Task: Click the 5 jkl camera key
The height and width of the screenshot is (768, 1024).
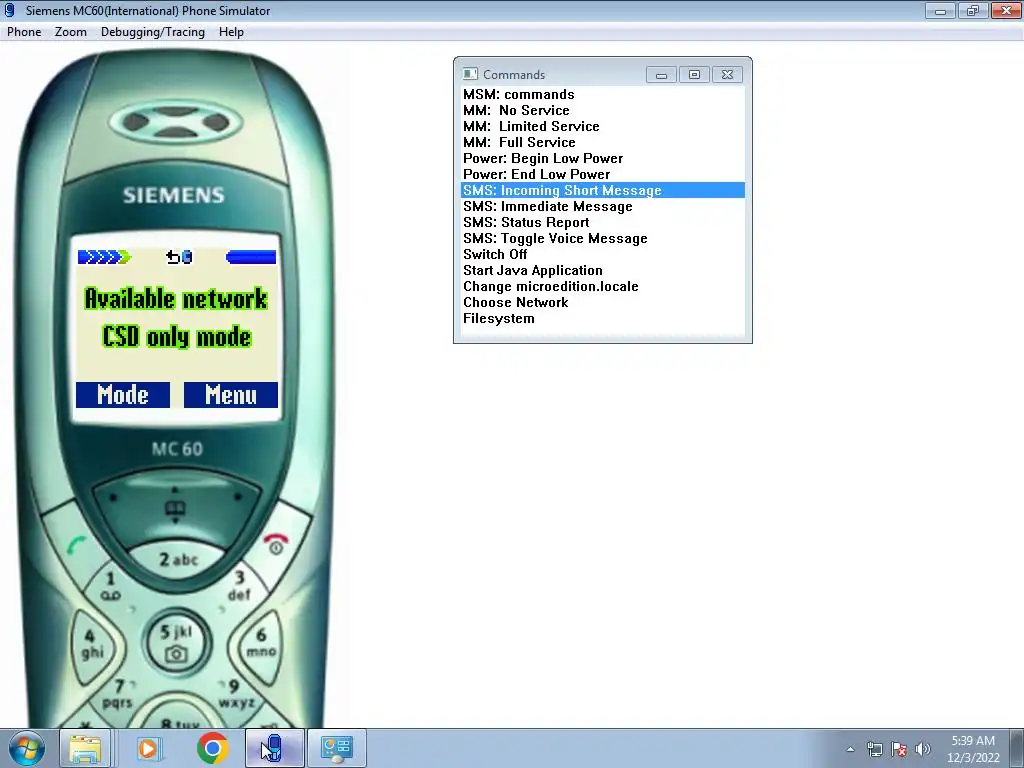Action: tap(176, 643)
